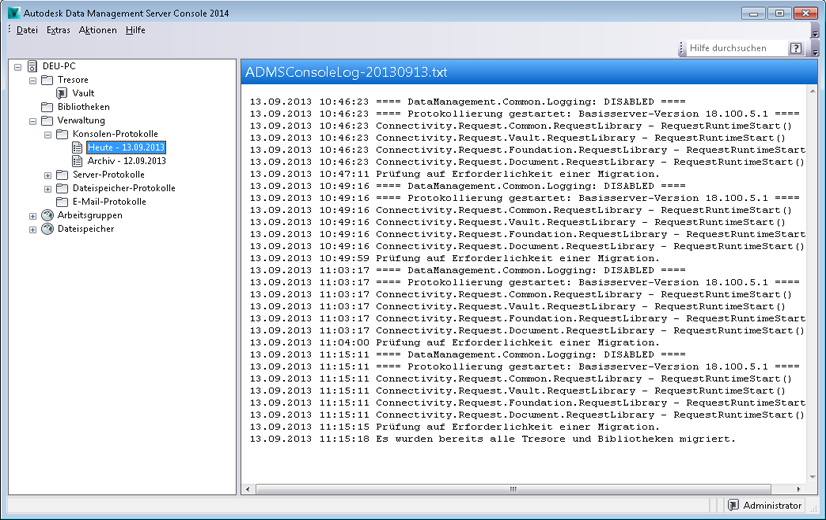
Task: Click the Arbeitsgruppen globe icon
Action: (47, 215)
